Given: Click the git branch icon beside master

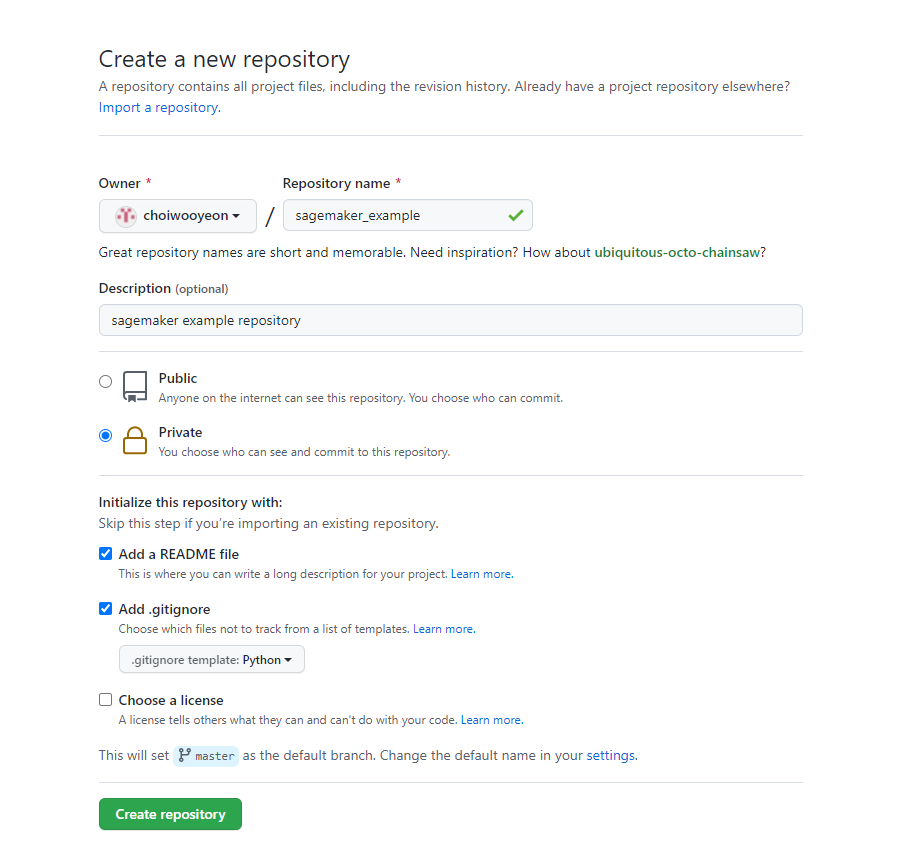Looking at the screenshot, I should pos(184,755).
